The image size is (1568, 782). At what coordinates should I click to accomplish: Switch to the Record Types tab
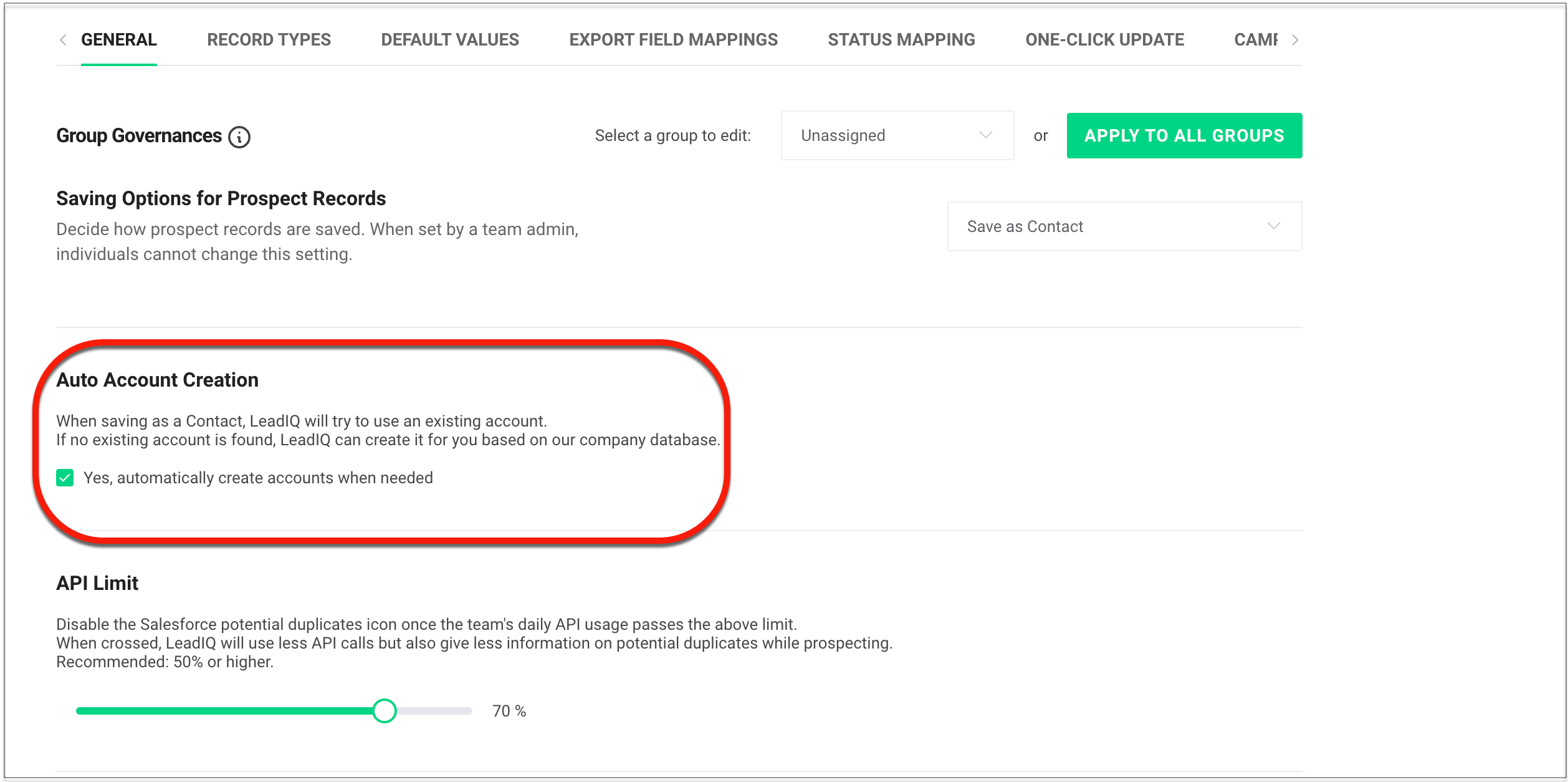(269, 40)
